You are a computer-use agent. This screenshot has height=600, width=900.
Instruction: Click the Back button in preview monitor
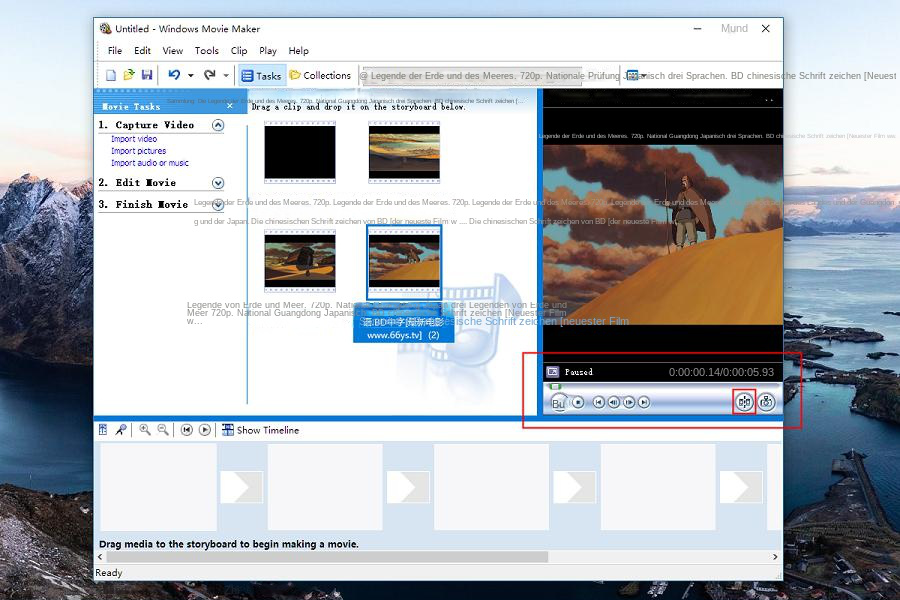click(x=598, y=402)
